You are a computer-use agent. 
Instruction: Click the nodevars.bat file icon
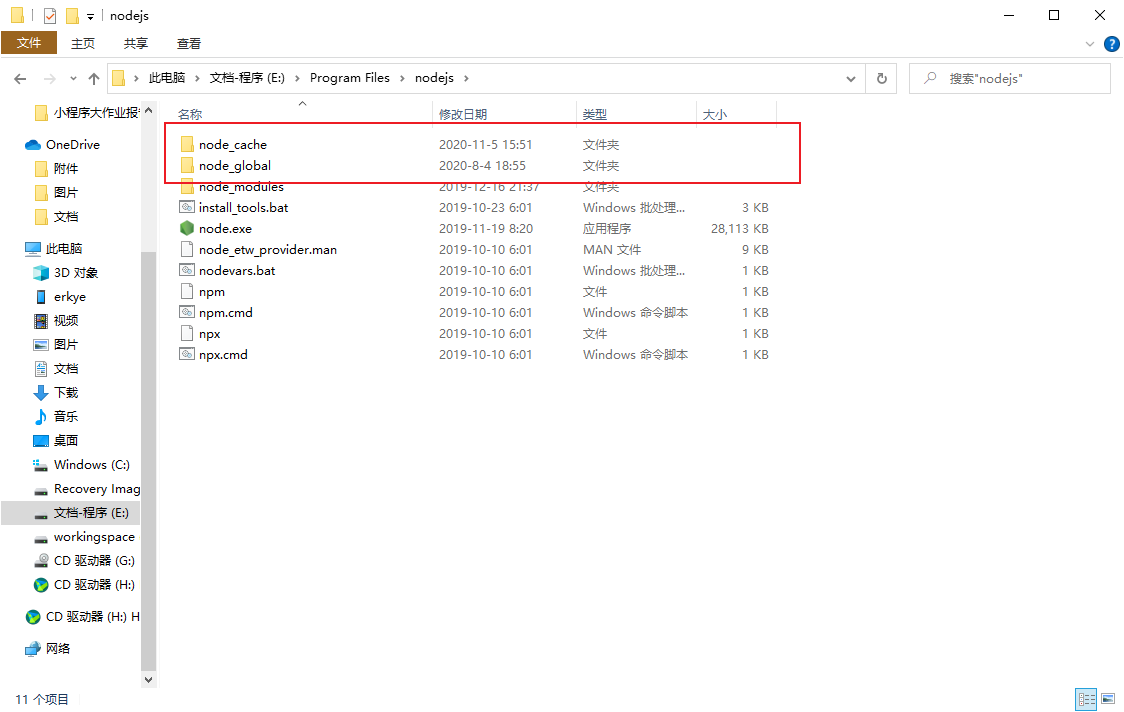tap(186, 270)
